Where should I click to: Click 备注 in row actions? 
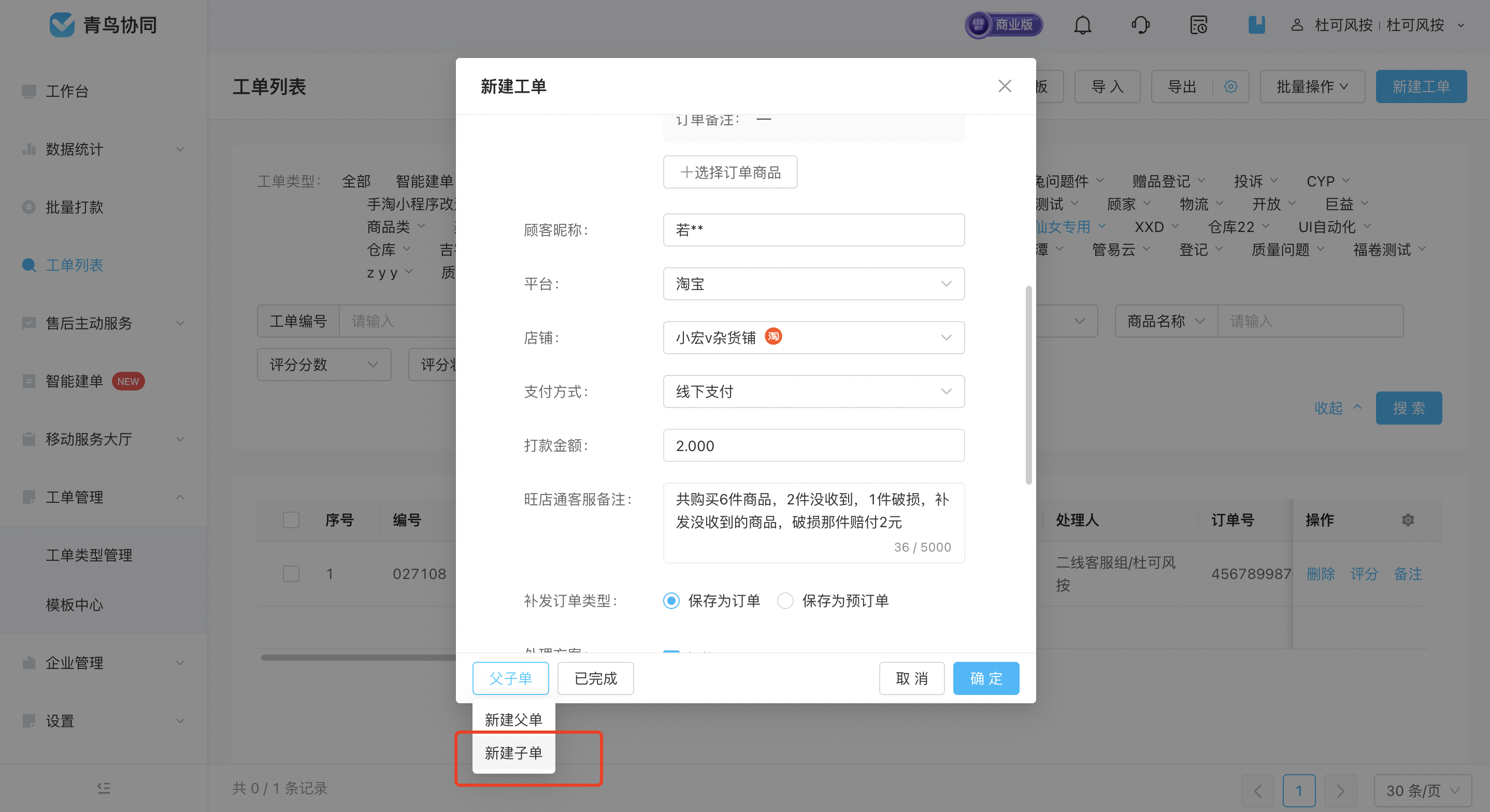pos(1408,574)
